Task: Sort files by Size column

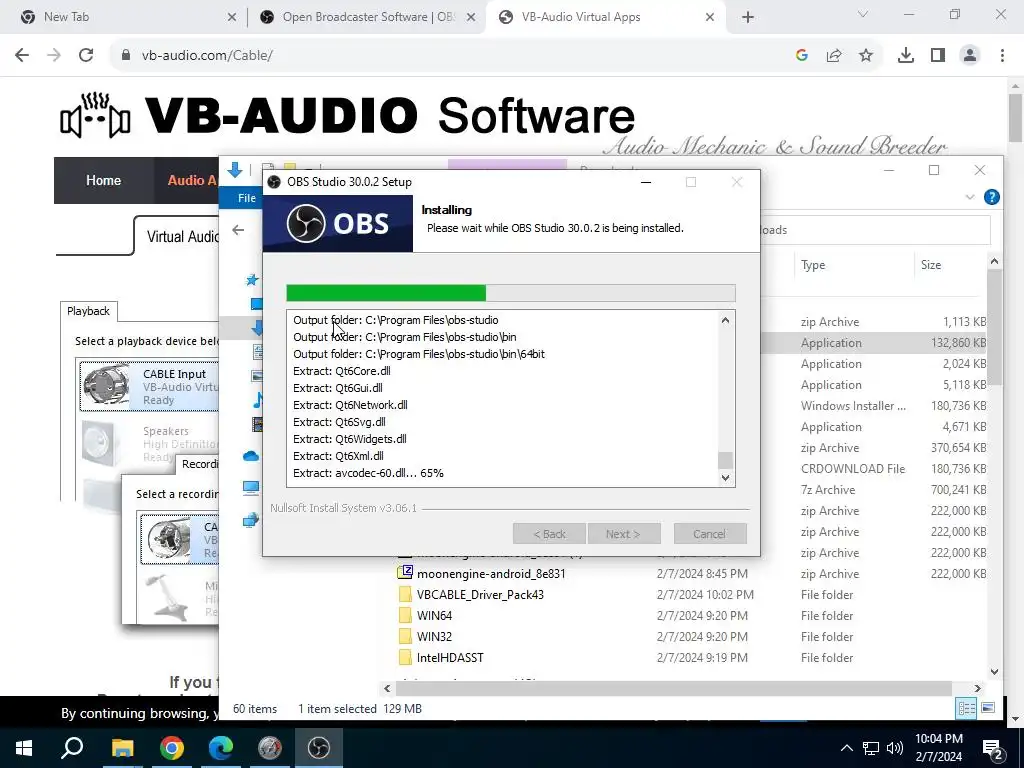Action: point(931,264)
